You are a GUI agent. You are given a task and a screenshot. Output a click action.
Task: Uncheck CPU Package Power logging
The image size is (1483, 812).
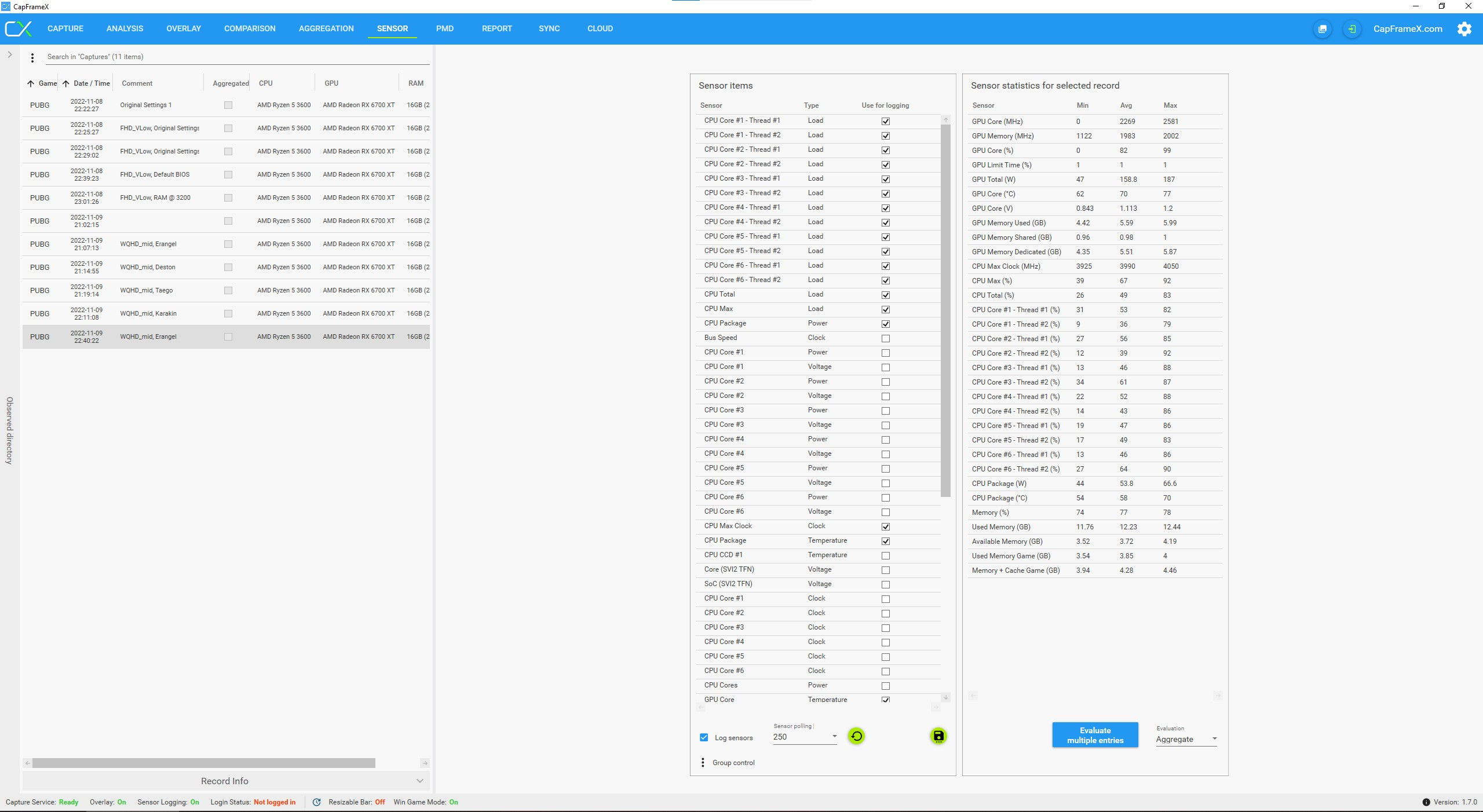click(x=885, y=324)
